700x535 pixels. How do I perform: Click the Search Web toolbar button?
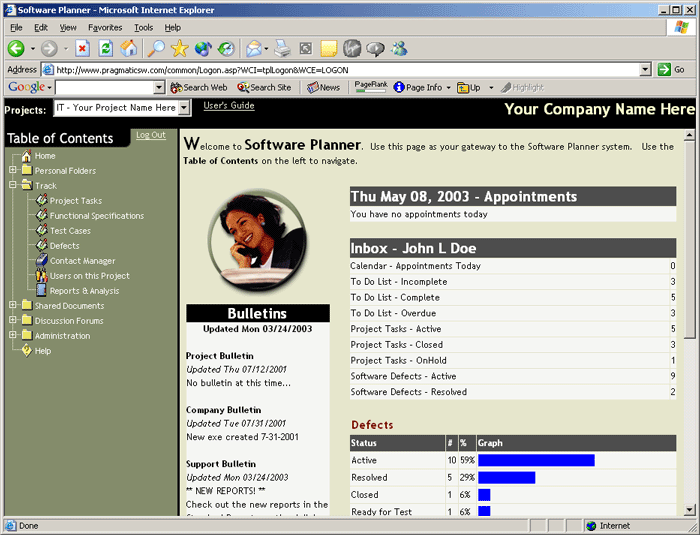(199, 88)
